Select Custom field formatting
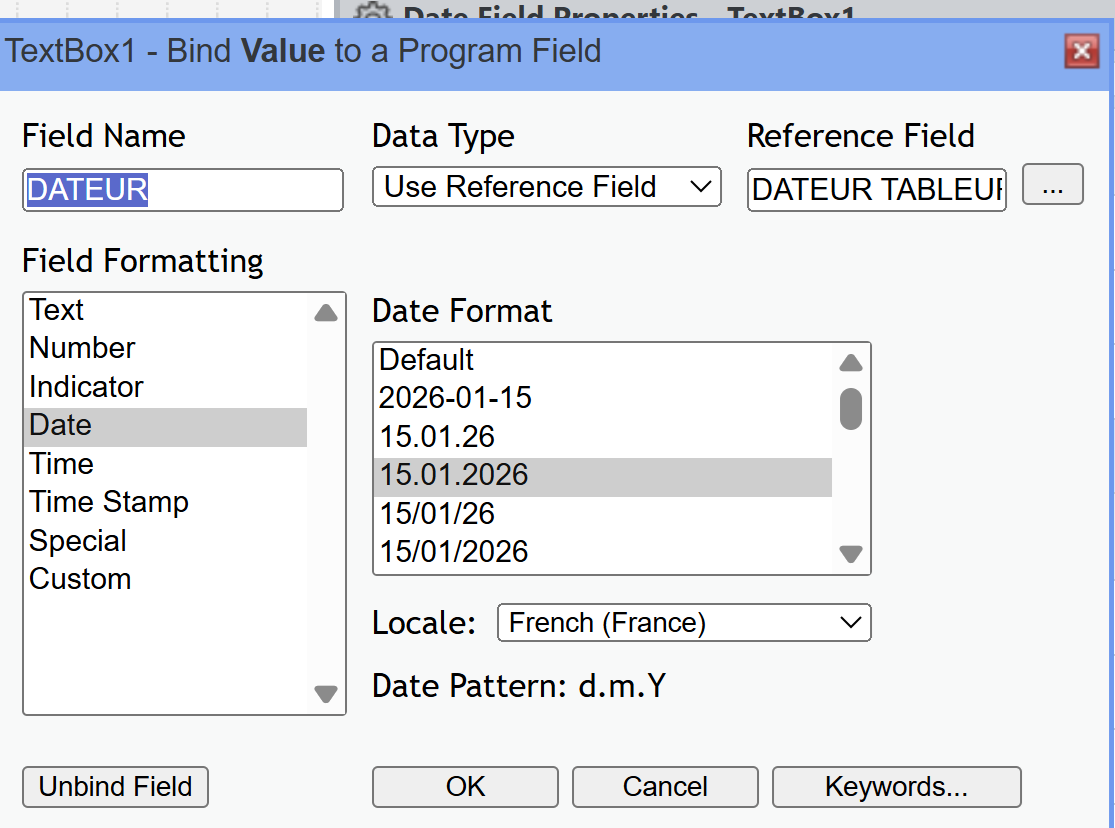 [80, 579]
